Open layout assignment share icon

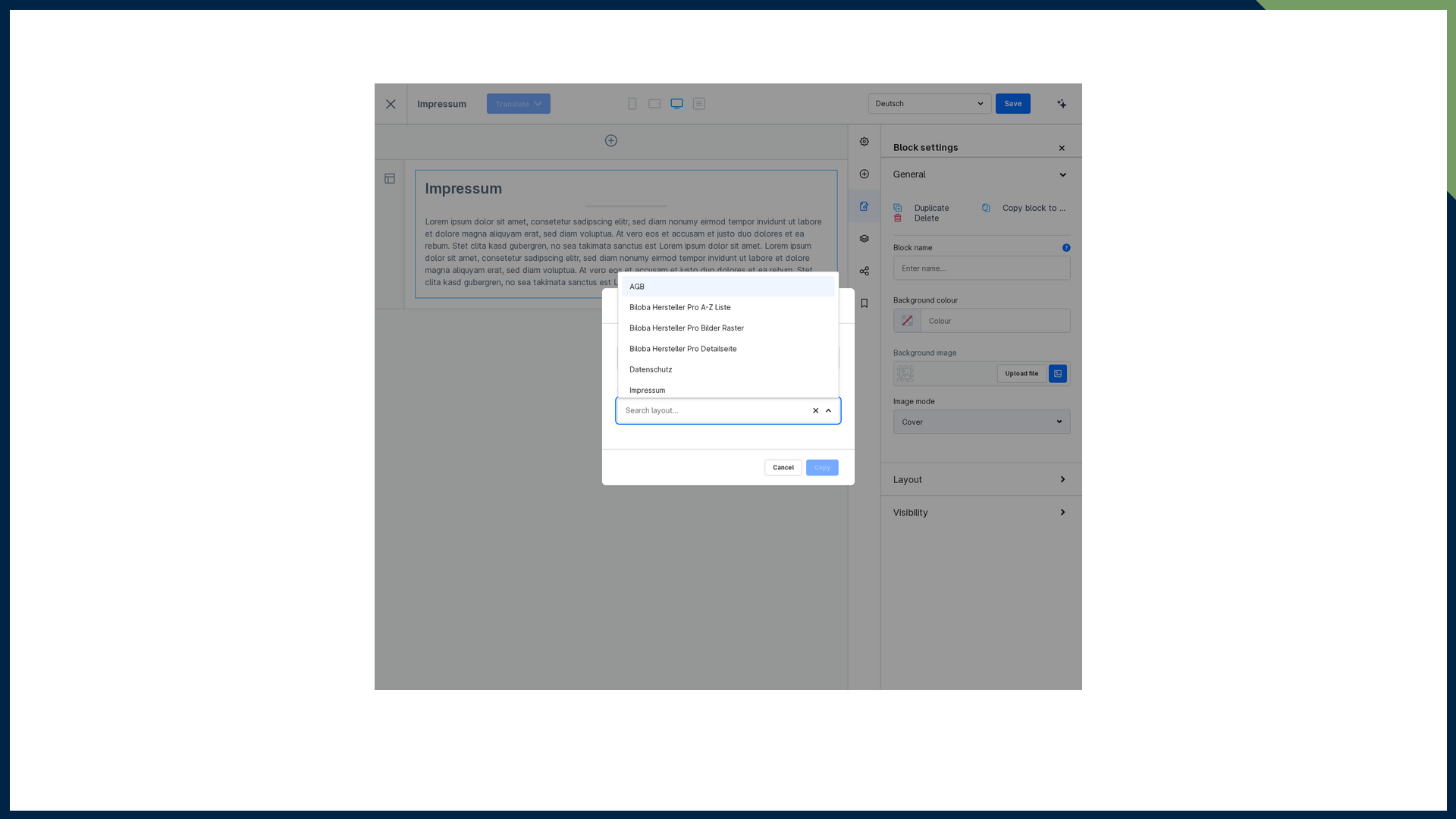864,271
